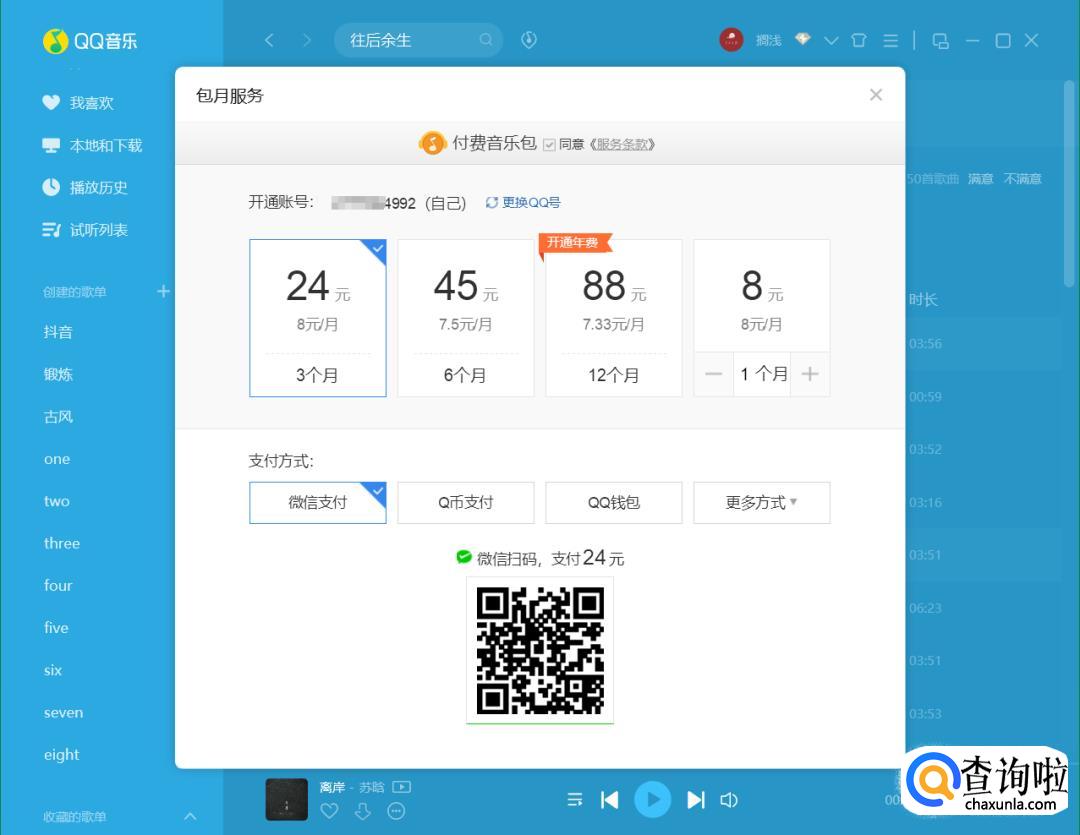
Task: Open the skin T-shirt icon
Action: pos(859,41)
